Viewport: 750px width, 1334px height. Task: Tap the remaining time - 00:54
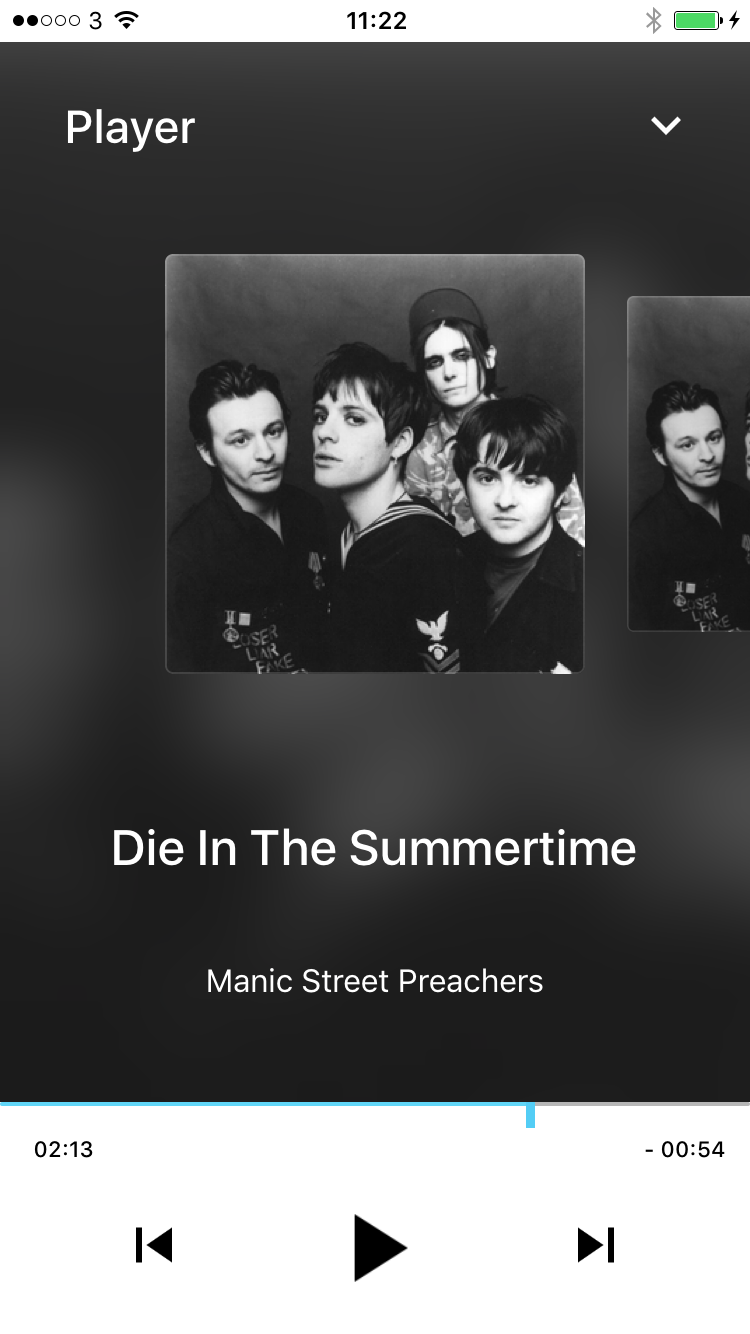click(x=685, y=1149)
